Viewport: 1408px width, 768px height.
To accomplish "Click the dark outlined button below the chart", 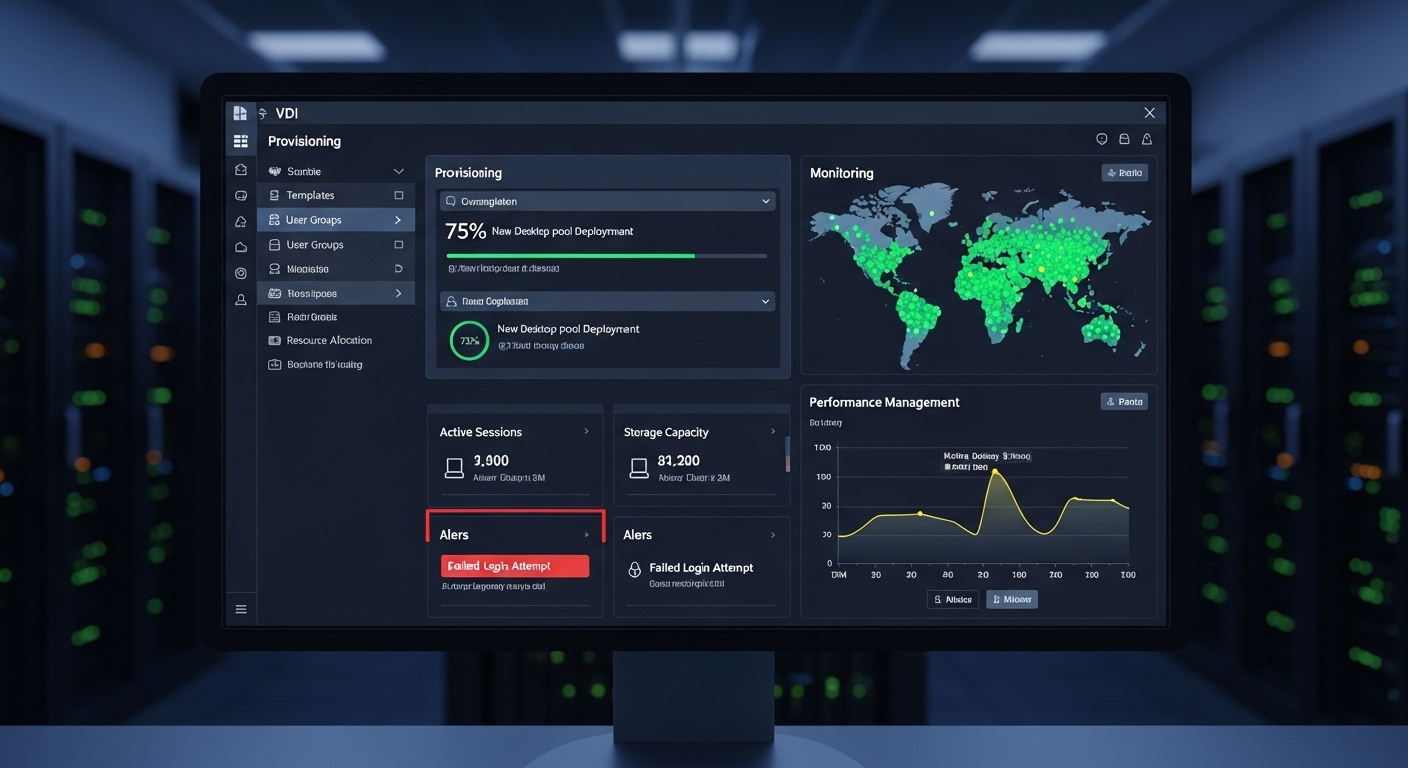I will 952,599.
